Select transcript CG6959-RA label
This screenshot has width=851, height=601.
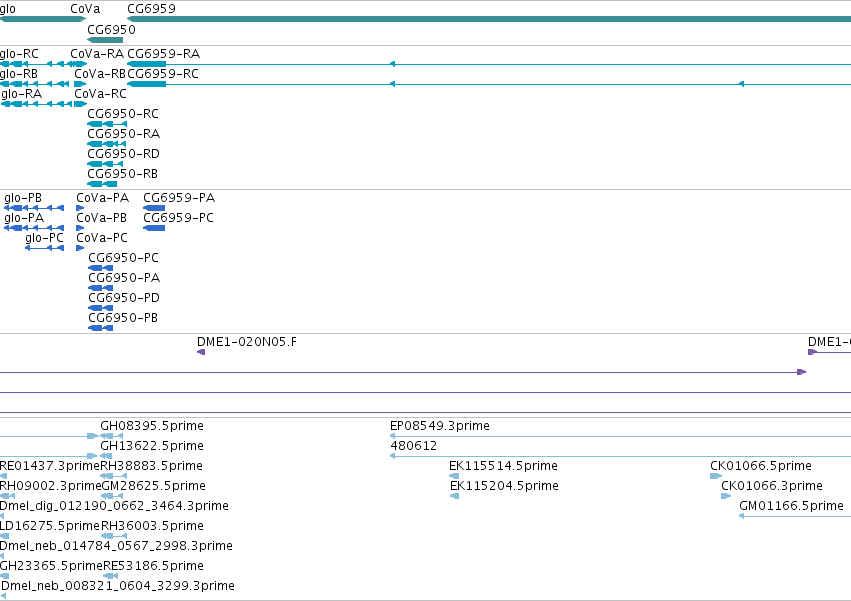163,54
